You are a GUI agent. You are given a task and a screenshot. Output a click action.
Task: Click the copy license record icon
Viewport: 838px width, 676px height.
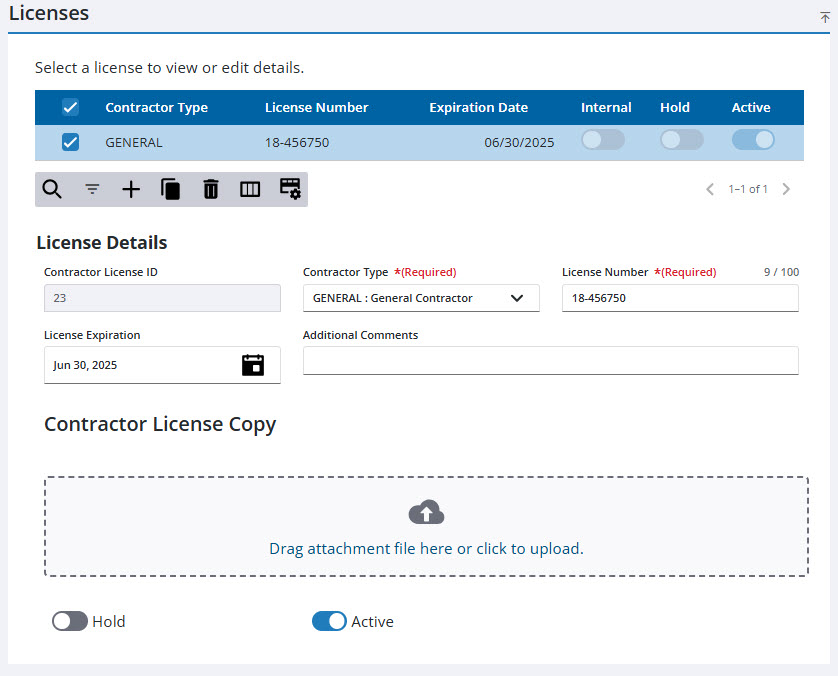point(171,189)
